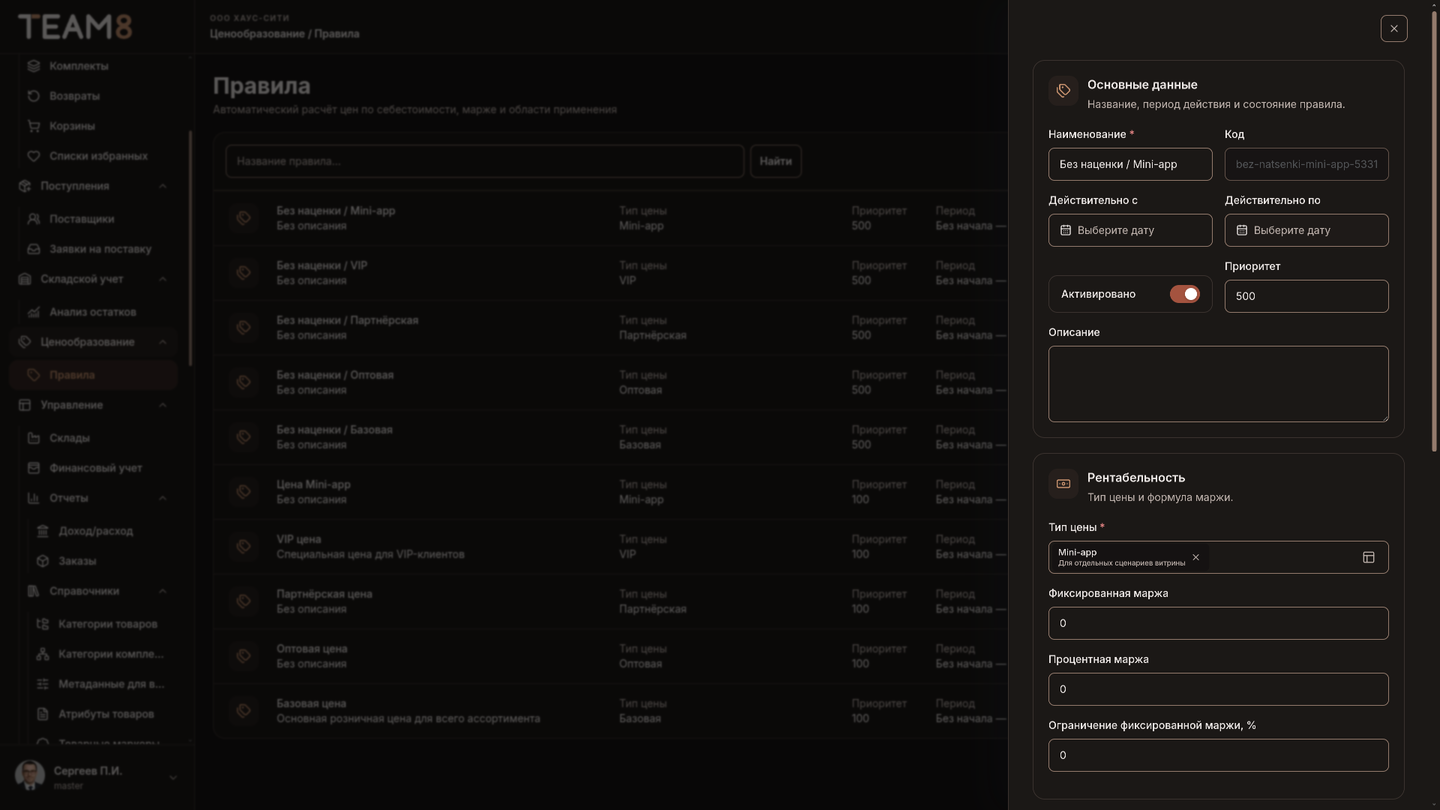The image size is (1440, 810).
Task: Remove the Mini-app price type chip
Action: pyautogui.click(x=1195, y=557)
